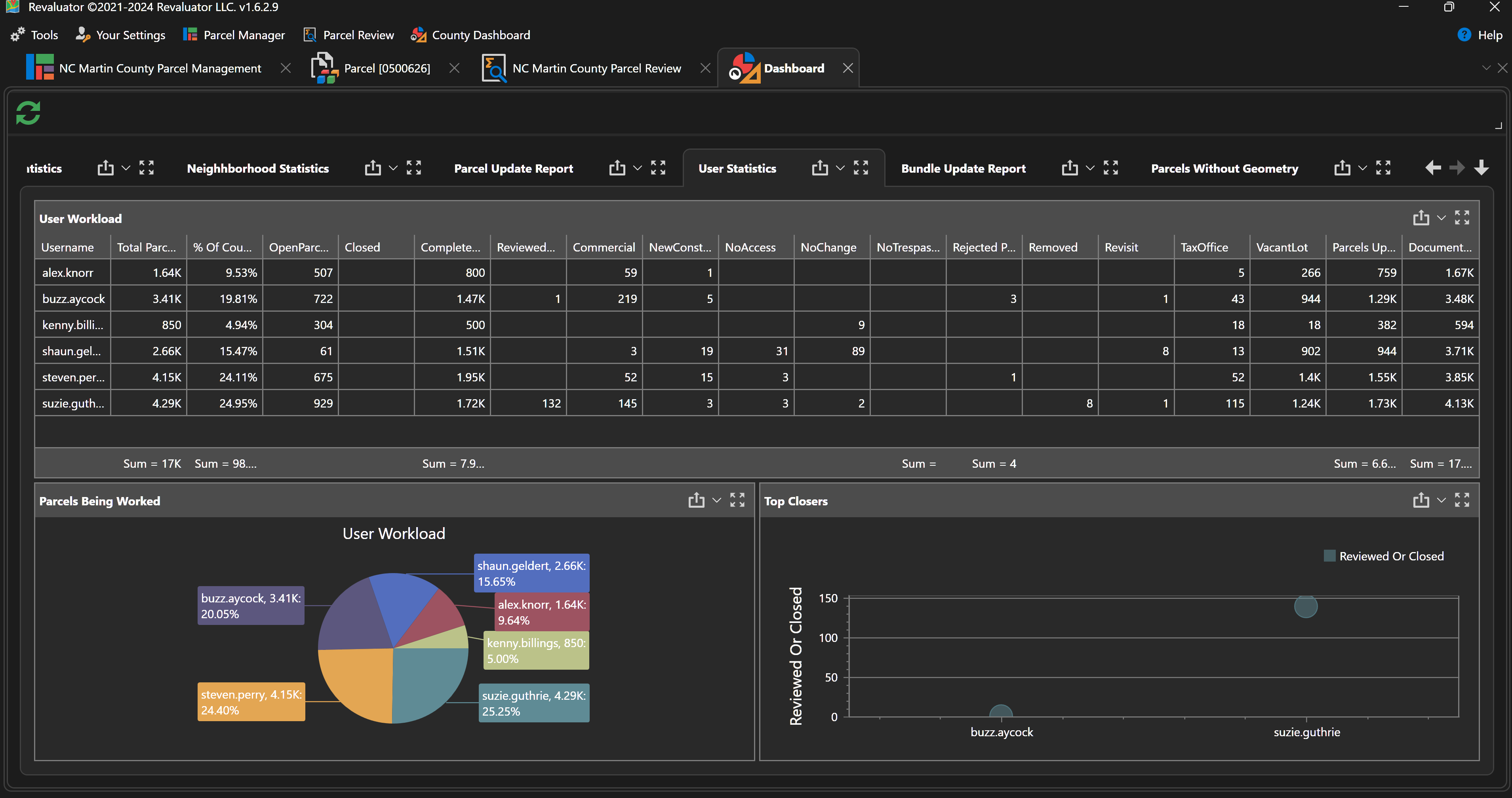
Task: Open export dropdown on Bundle Update Report tab
Action: (1090, 168)
